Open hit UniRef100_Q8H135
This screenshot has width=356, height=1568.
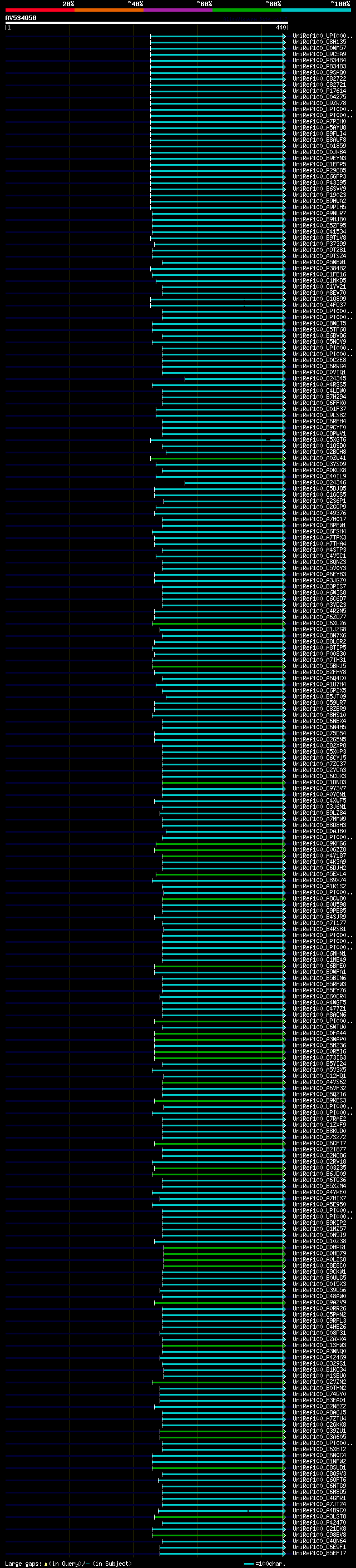[x=319, y=42]
